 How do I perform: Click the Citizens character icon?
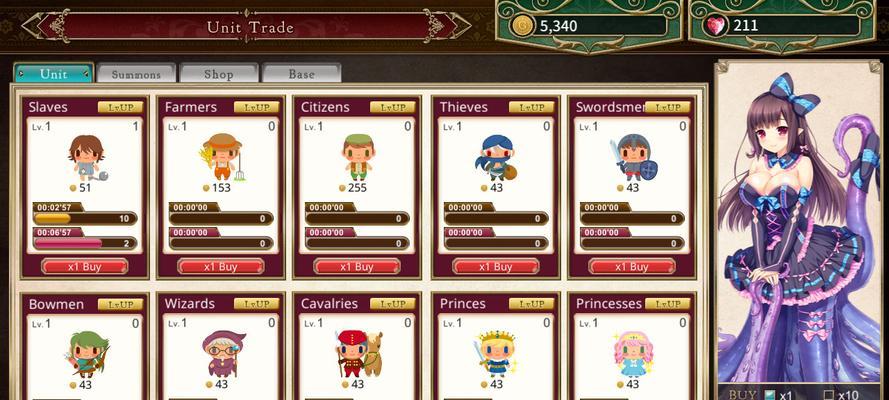pyautogui.click(x=358, y=157)
